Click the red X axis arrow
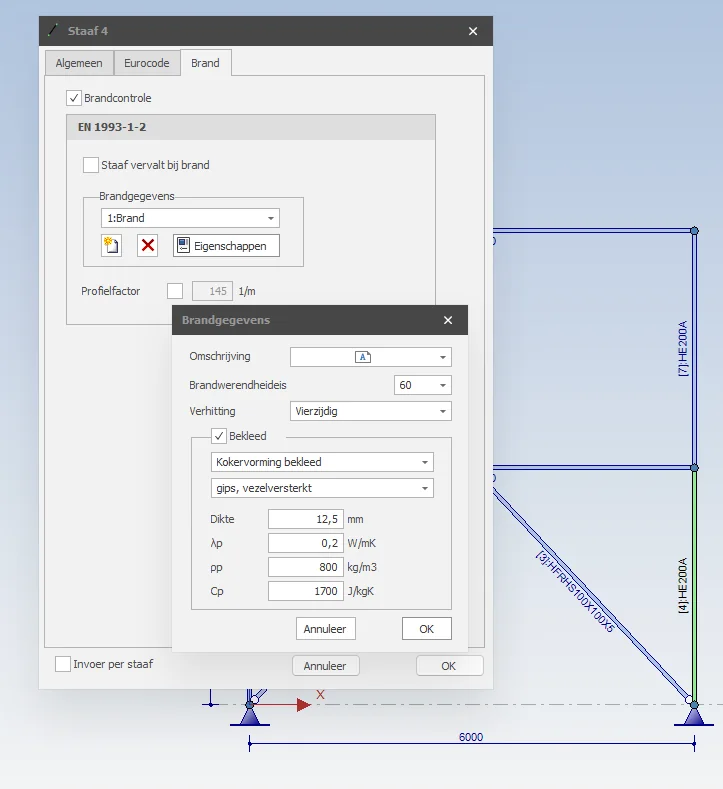Screen dimensions: 723x789 [303, 704]
